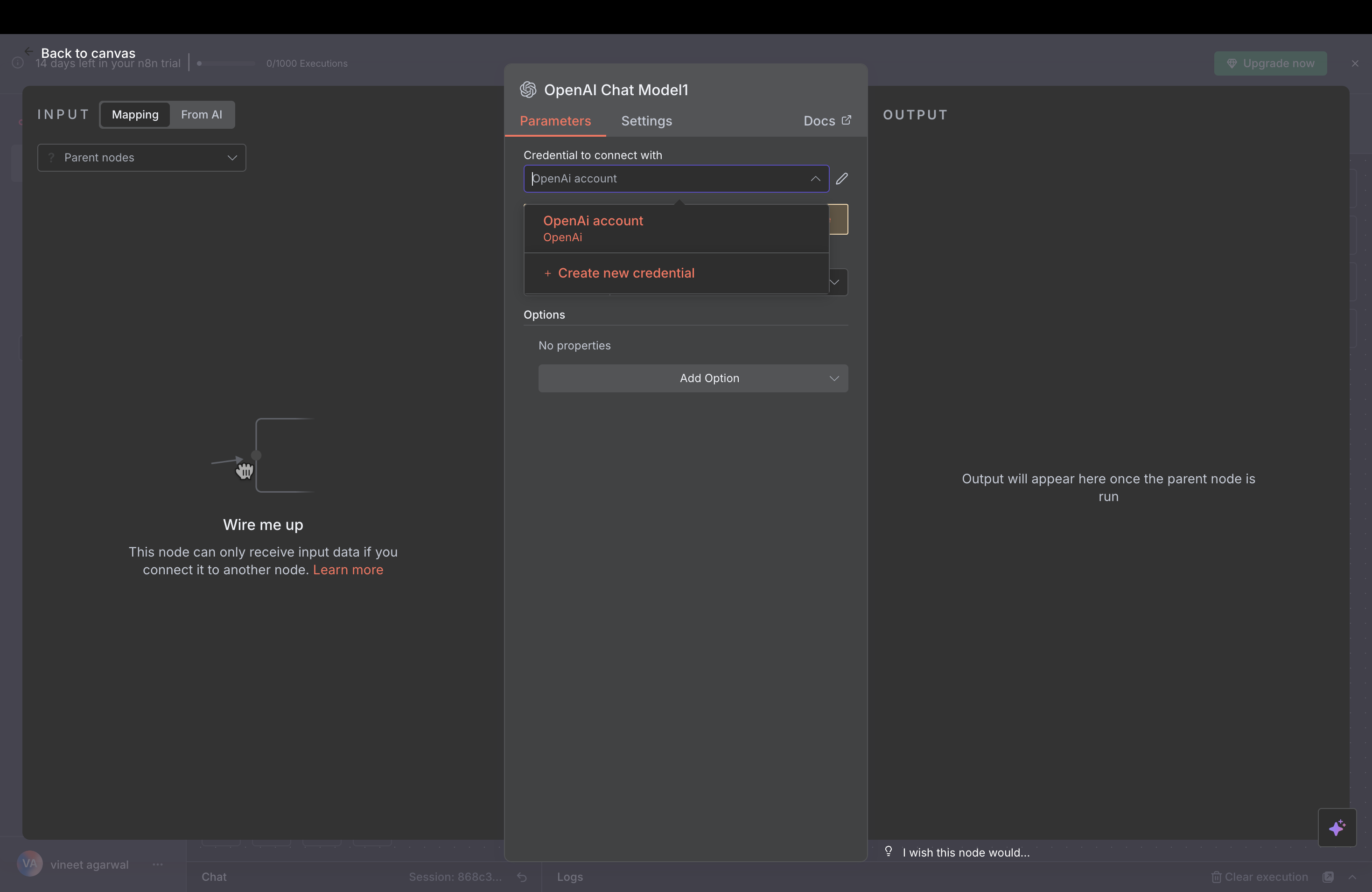Select the Parameters tab
The height and width of the screenshot is (892, 1372).
[555, 121]
